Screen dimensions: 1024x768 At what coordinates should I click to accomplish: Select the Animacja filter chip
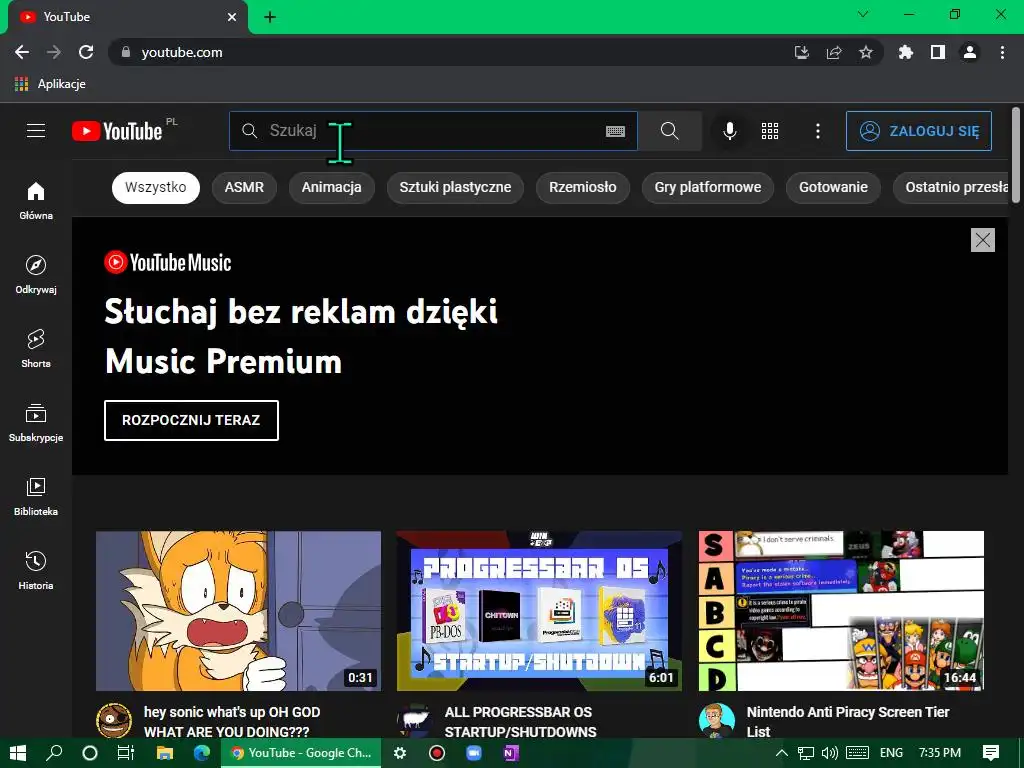point(332,187)
